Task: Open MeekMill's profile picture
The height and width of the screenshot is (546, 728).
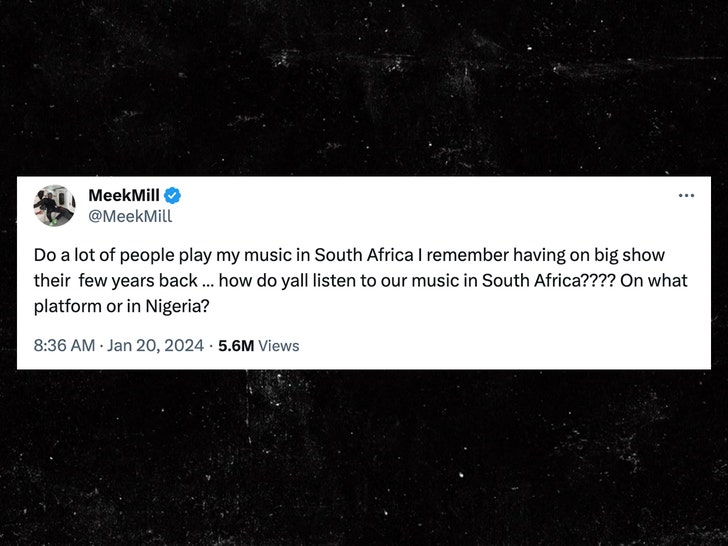Action: coord(54,205)
